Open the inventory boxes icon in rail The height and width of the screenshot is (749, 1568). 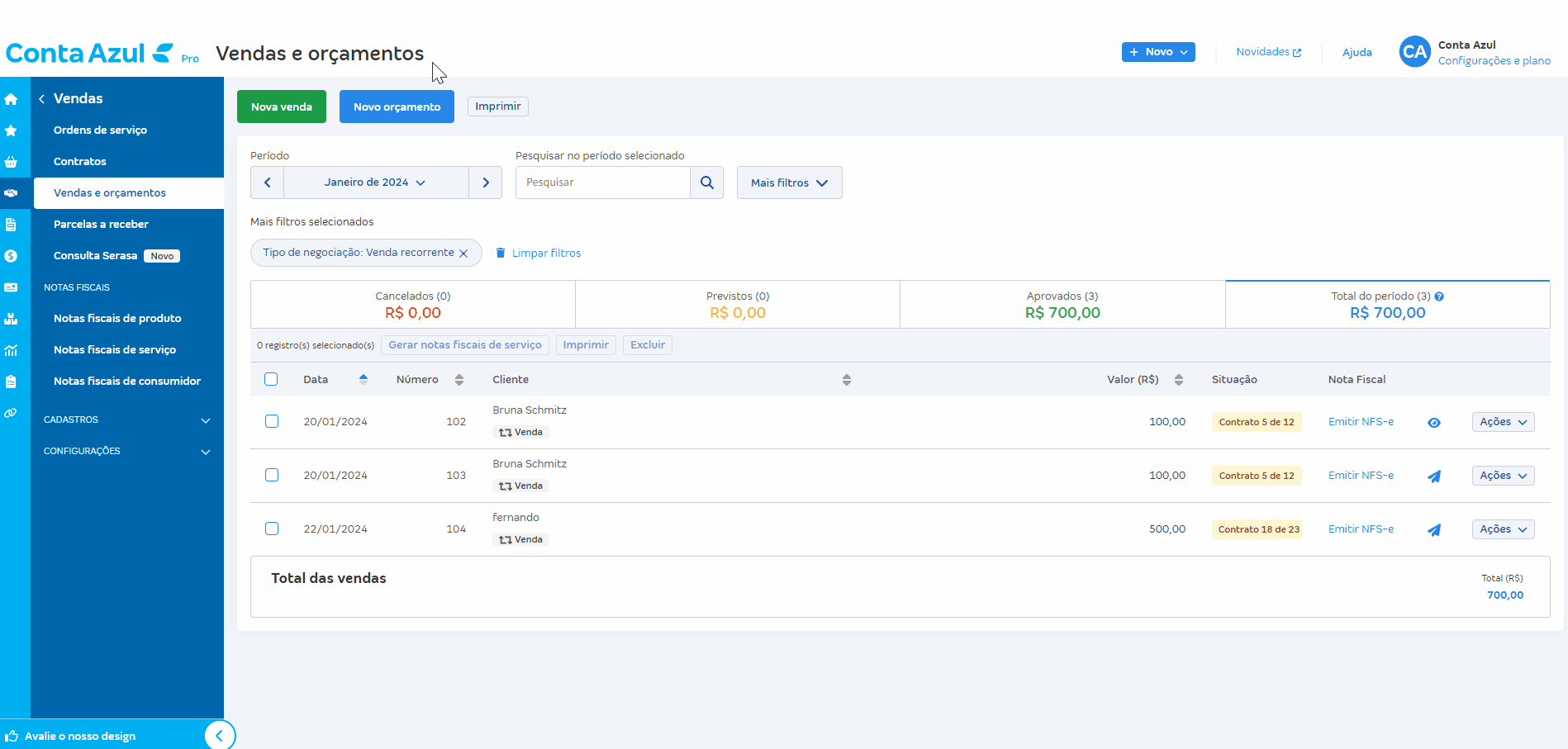(x=11, y=319)
